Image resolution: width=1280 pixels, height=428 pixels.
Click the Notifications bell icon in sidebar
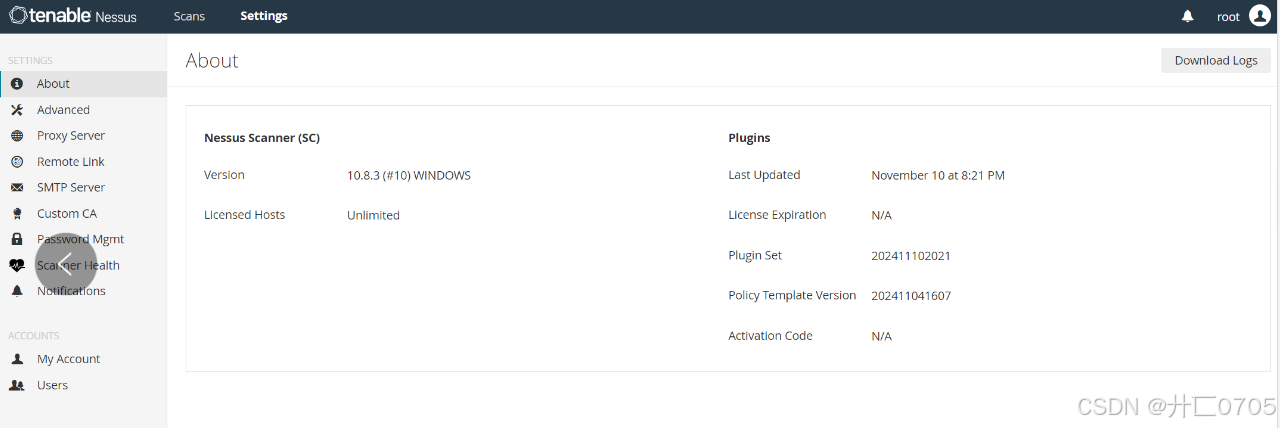pos(17,291)
